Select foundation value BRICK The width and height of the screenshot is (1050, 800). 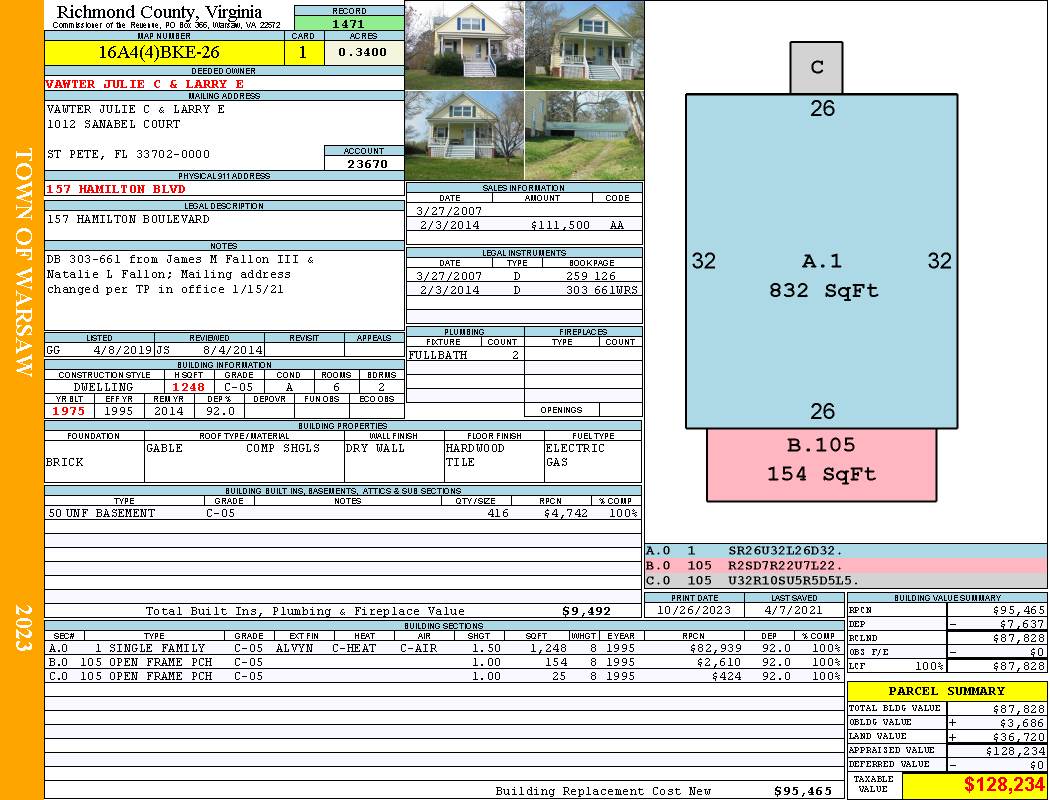point(65,462)
